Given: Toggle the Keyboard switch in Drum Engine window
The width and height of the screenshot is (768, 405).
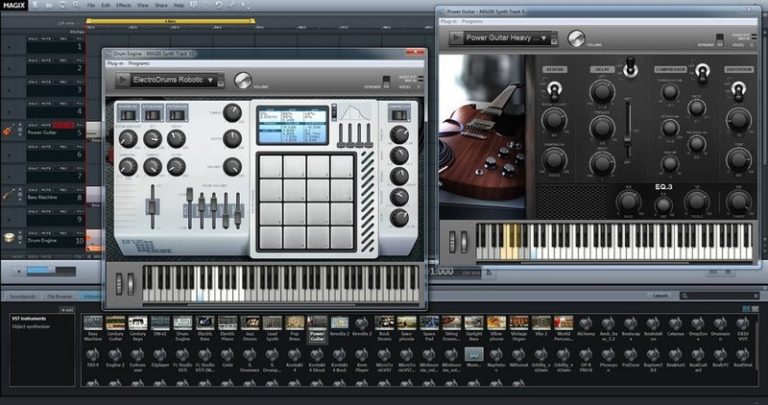Looking at the screenshot, I should (x=386, y=81).
